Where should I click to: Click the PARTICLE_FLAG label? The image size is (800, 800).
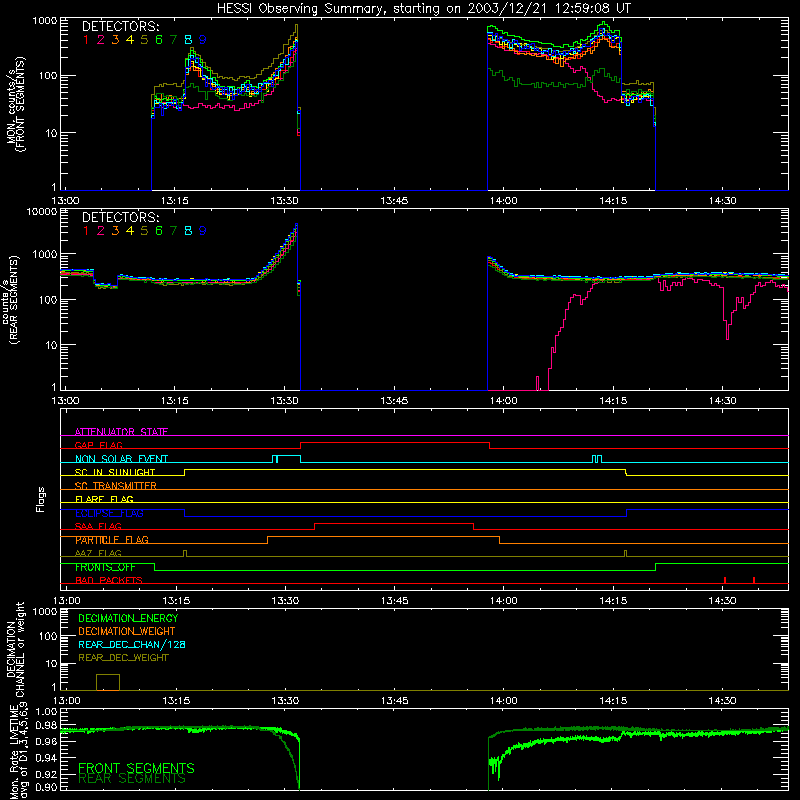tap(112, 540)
